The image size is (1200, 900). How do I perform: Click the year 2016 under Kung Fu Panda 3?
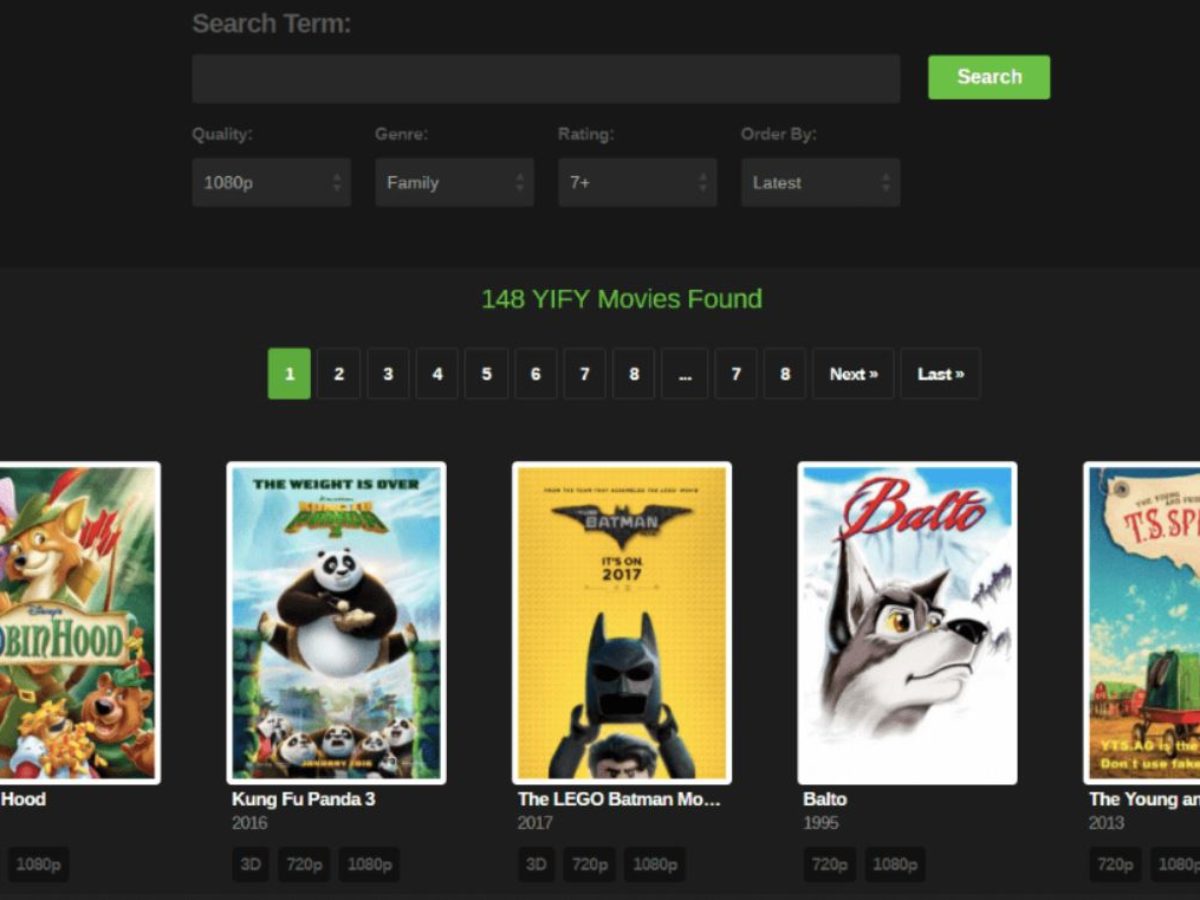pyautogui.click(x=250, y=823)
